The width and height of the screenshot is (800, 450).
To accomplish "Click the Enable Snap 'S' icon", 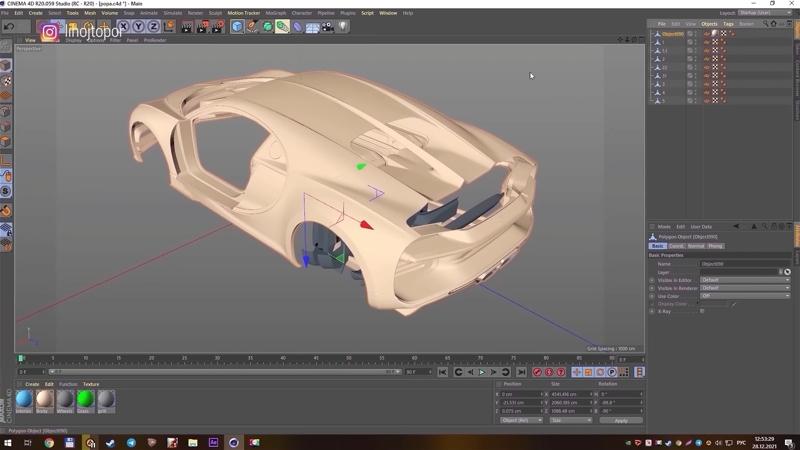I will pyautogui.click(x=6, y=191).
